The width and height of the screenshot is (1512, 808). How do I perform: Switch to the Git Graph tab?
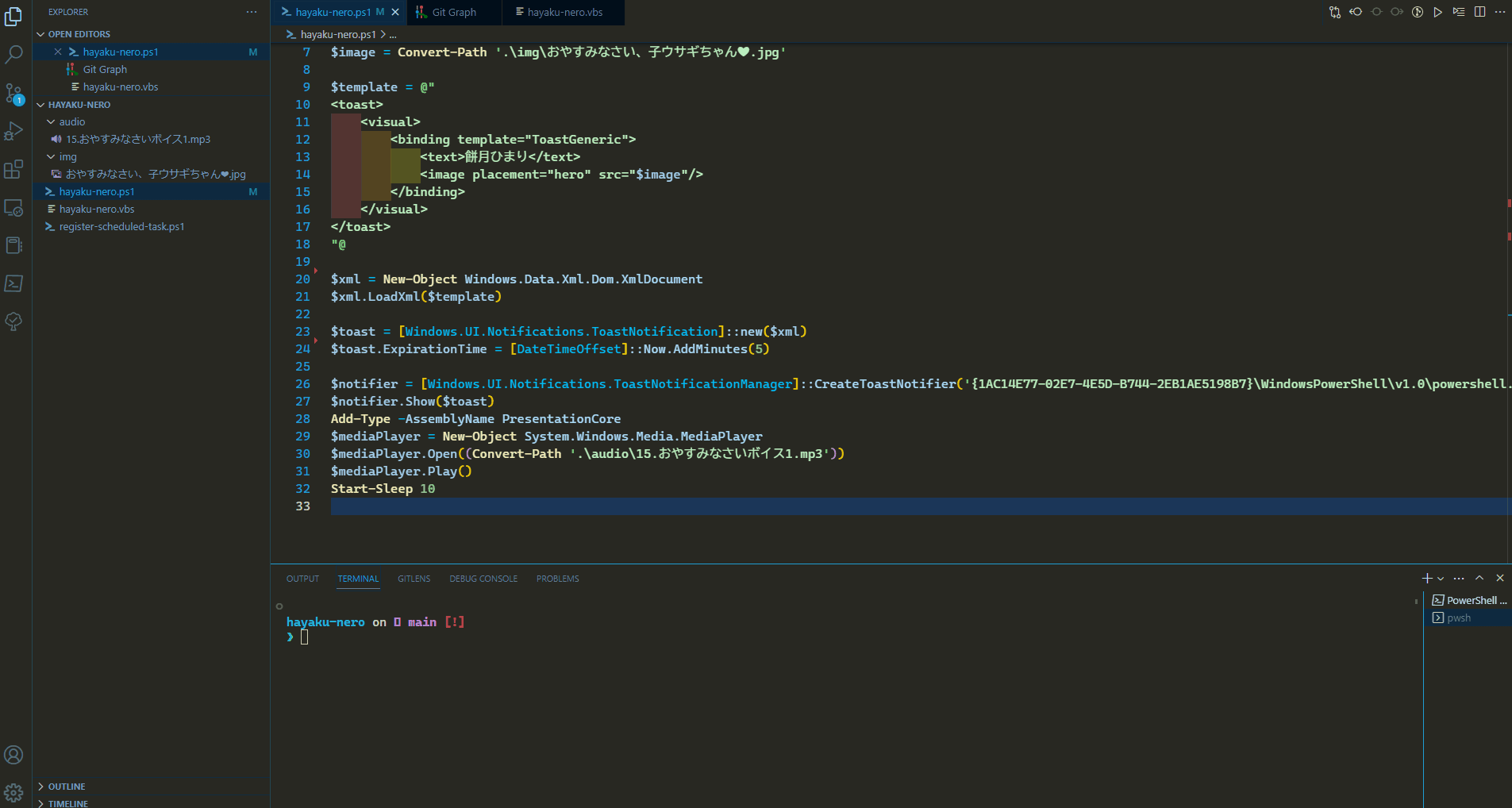coord(454,13)
